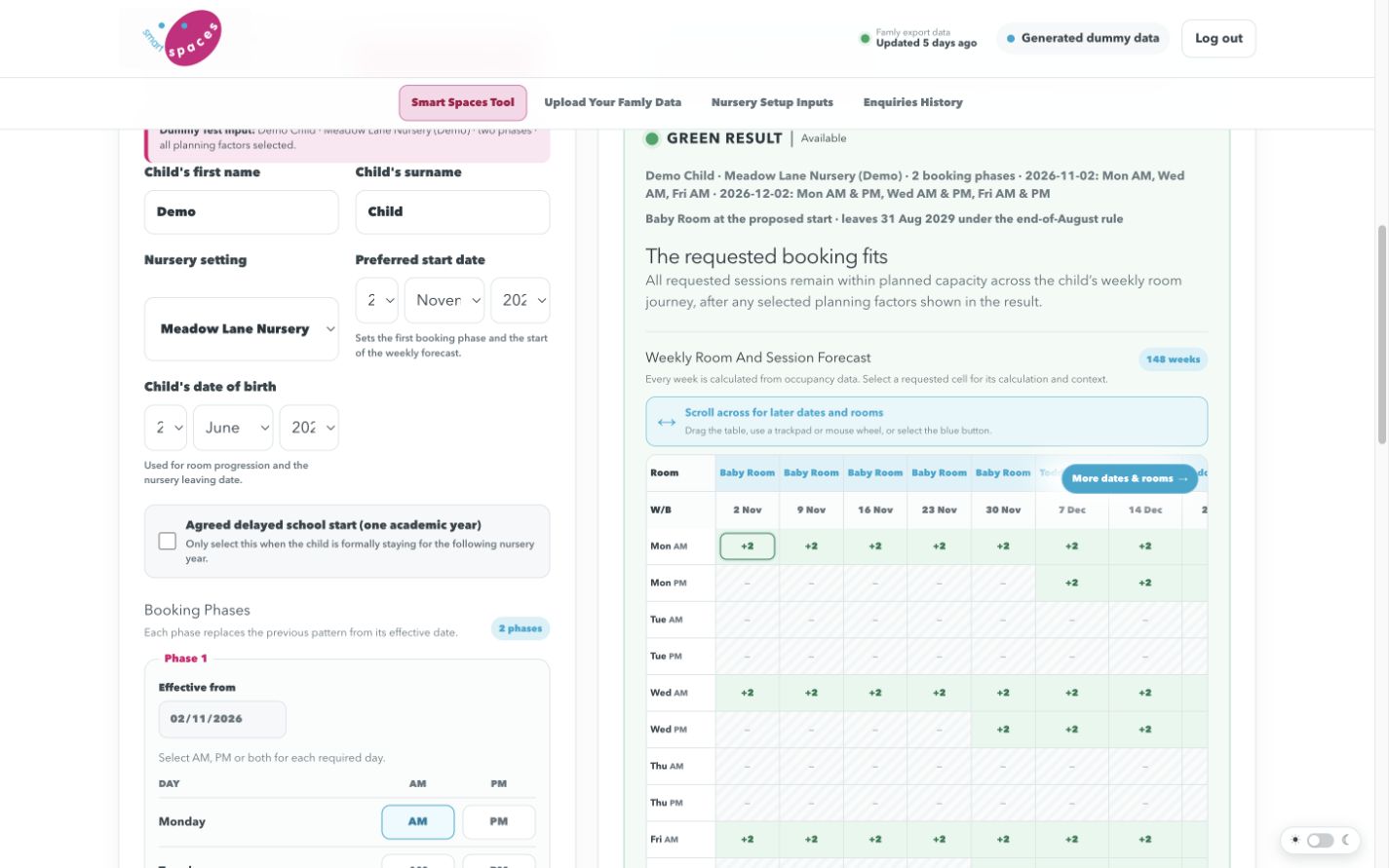Select the Fri AM +2 cell for 9 Nov
The width and height of the screenshot is (1389, 868).
pyautogui.click(x=811, y=839)
